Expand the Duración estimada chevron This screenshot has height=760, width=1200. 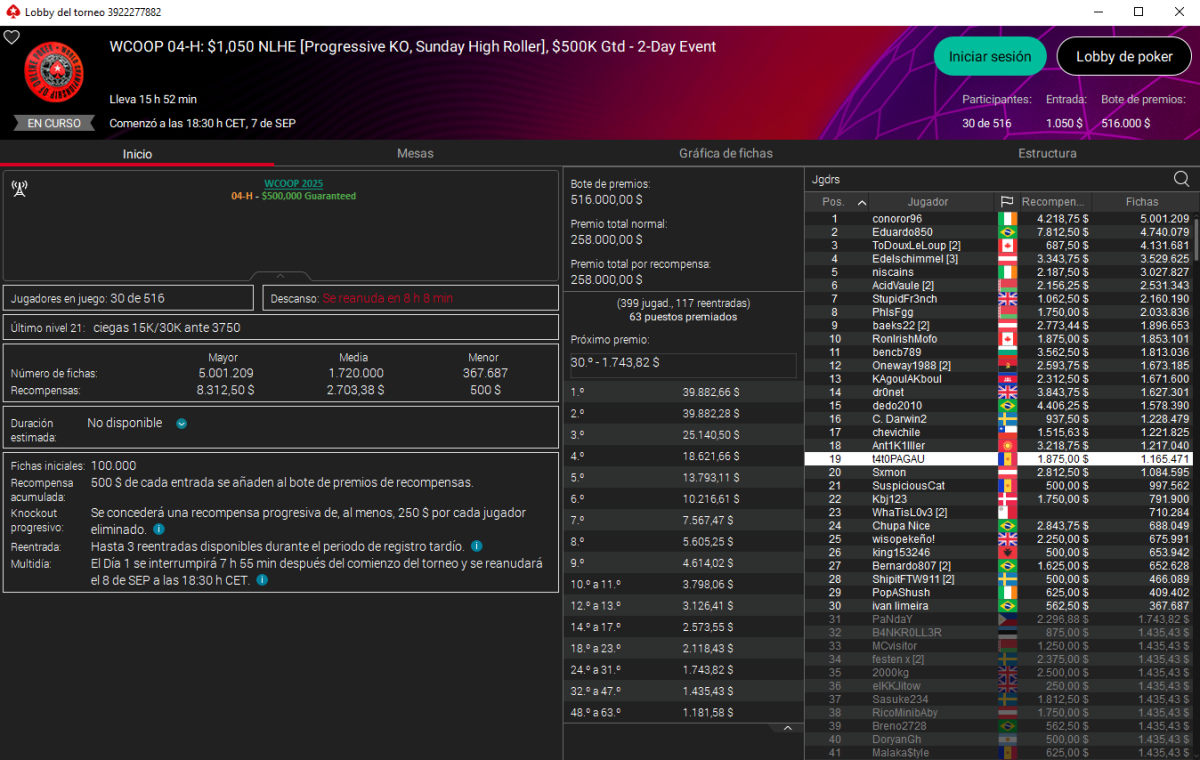181,423
